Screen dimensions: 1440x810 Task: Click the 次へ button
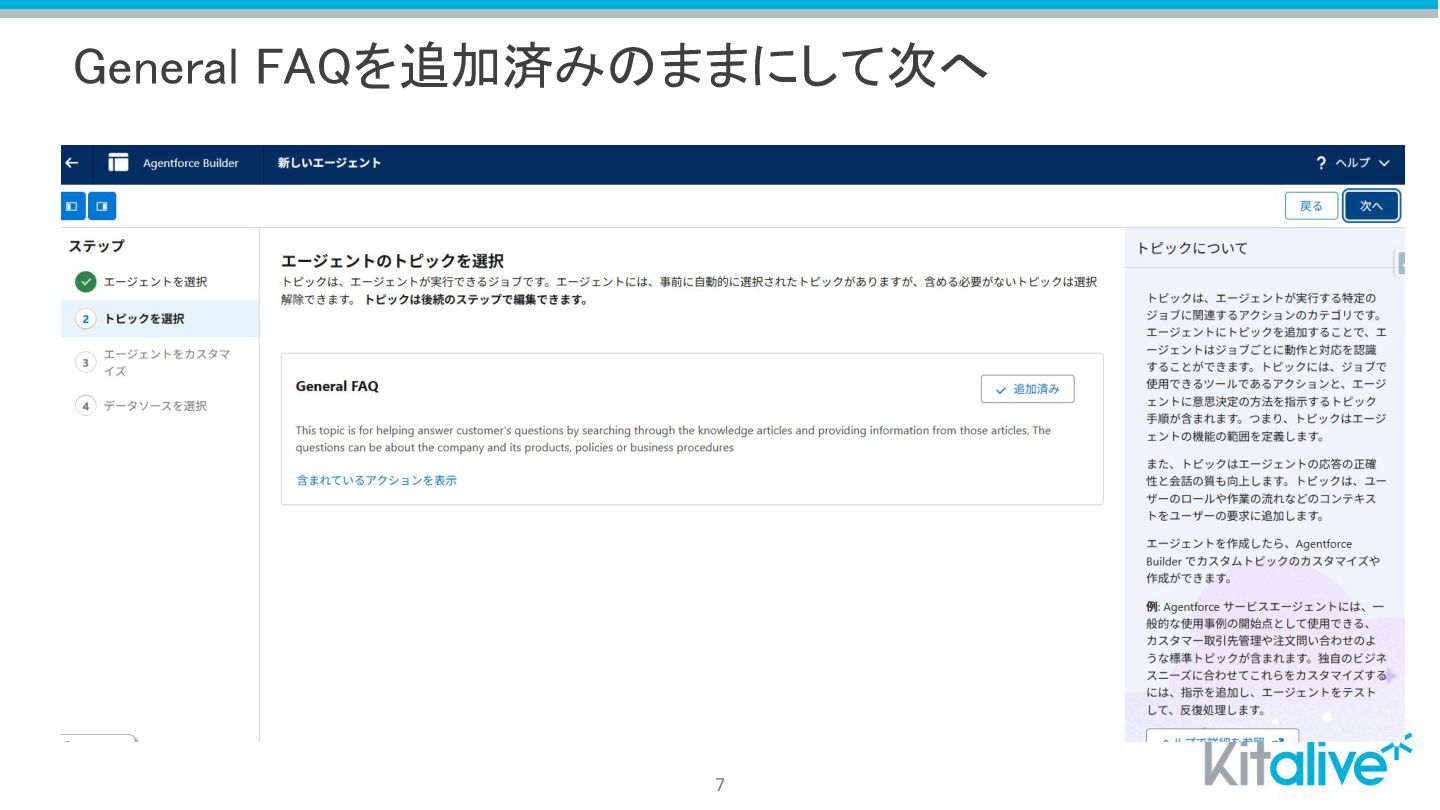(1371, 206)
